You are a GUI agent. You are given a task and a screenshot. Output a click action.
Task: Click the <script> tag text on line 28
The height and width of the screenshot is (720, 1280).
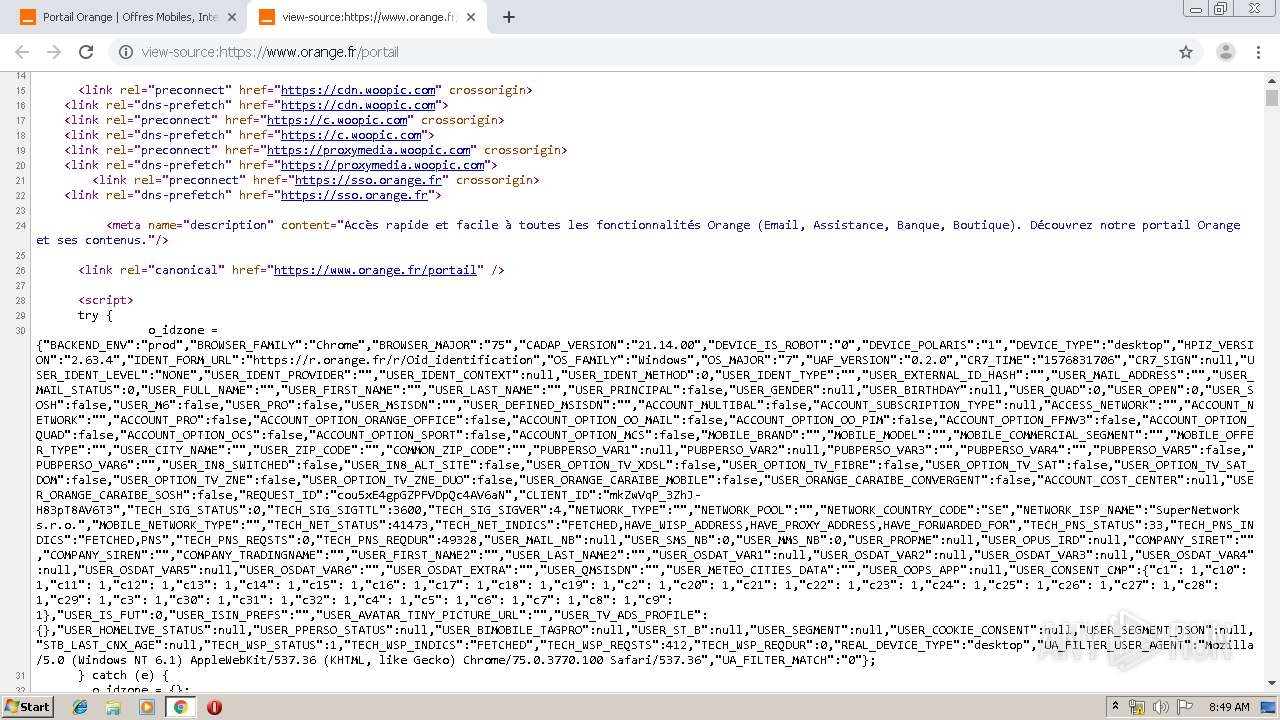tap(106, 300)
